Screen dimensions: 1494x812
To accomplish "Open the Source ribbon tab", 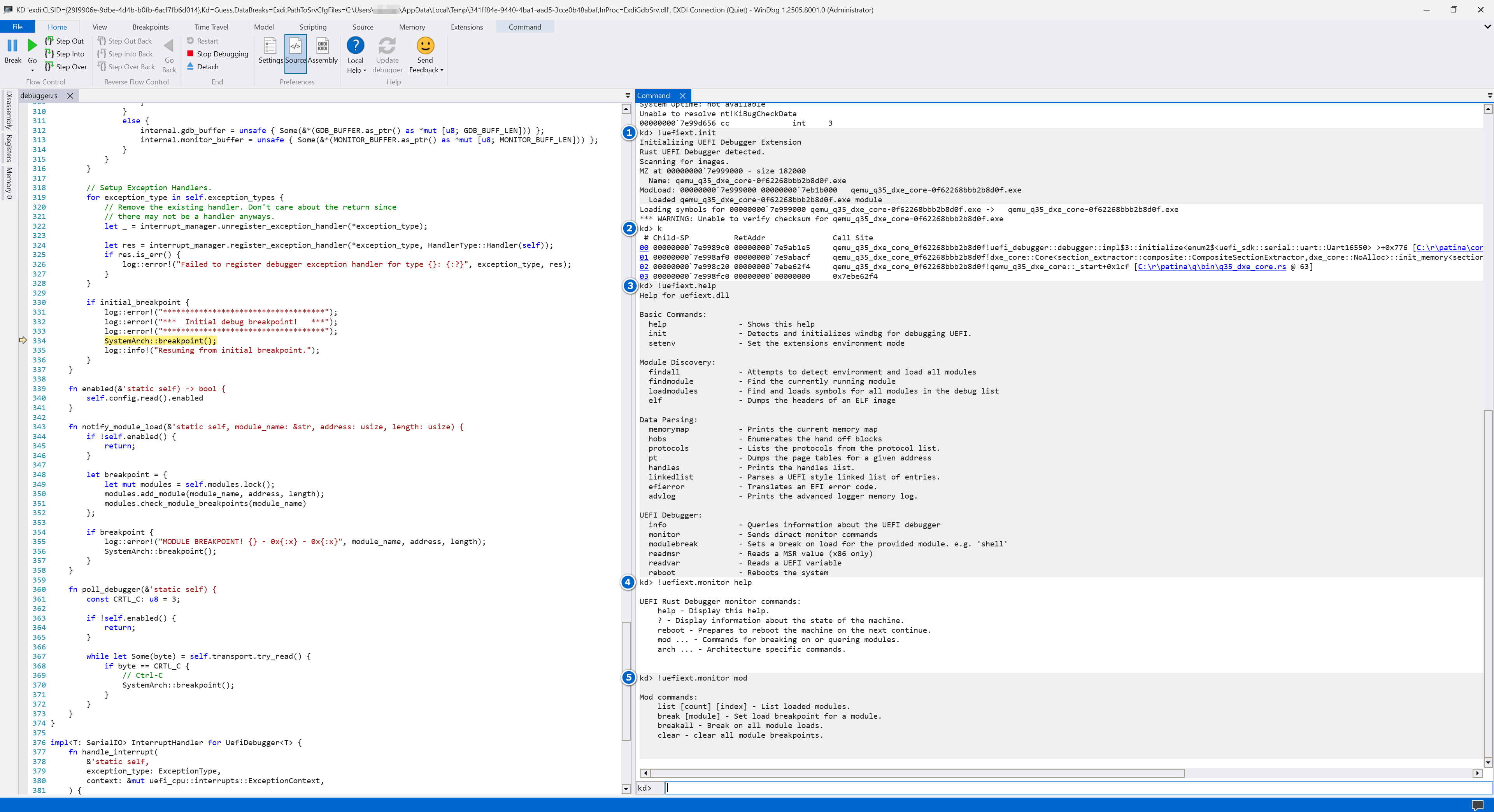I will tap(363, 27).
